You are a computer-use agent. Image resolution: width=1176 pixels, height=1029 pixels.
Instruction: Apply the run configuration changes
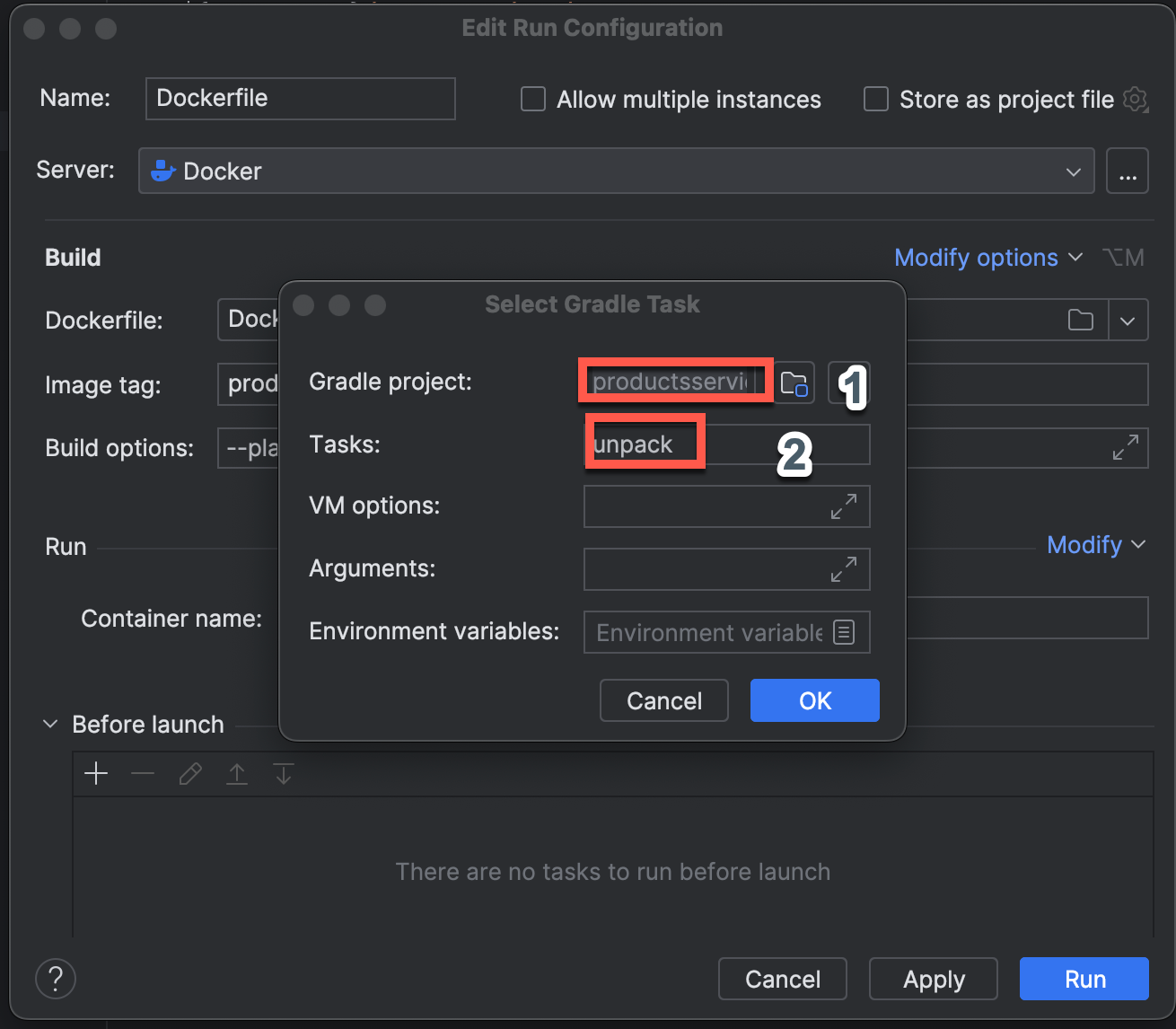(934, 979)
